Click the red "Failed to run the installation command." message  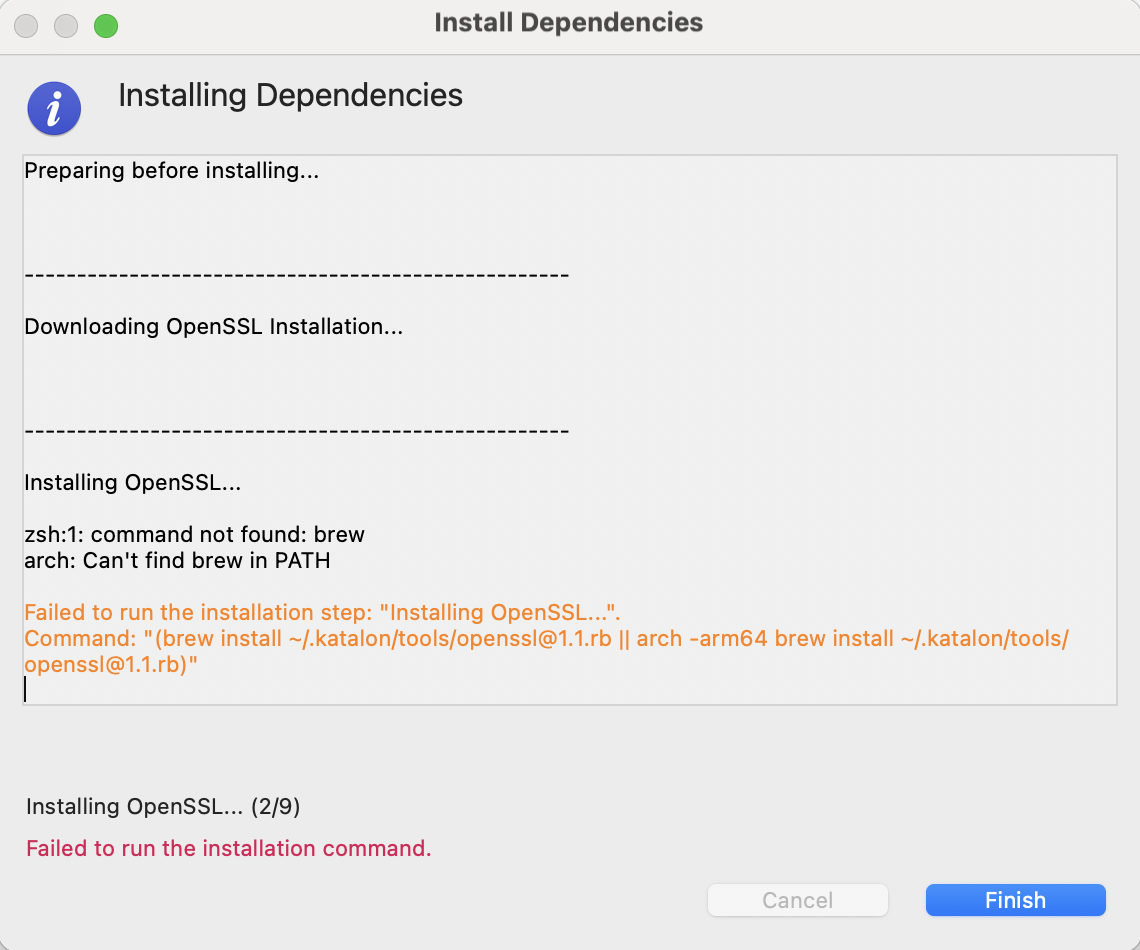click(x=228, y=849)
